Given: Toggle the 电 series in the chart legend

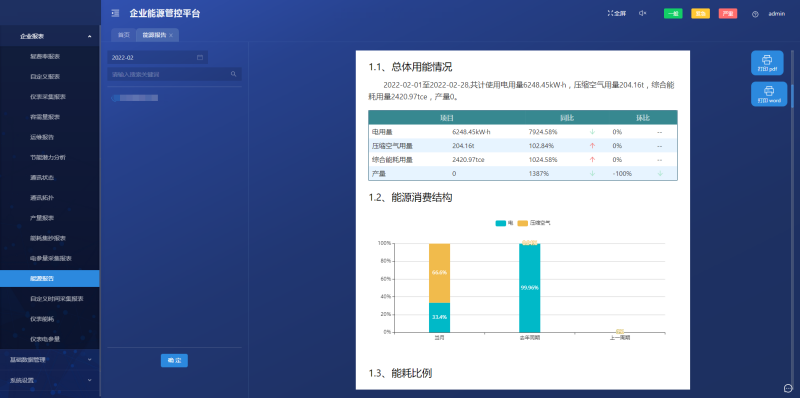Looking at the screenshot, I should pyautogui.click(x=505, y=223).
